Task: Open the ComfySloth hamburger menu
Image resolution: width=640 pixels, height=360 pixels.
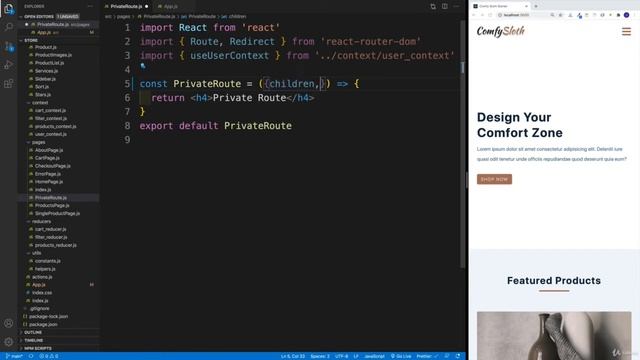Action: pyautogui.click(x=626, y=31)
